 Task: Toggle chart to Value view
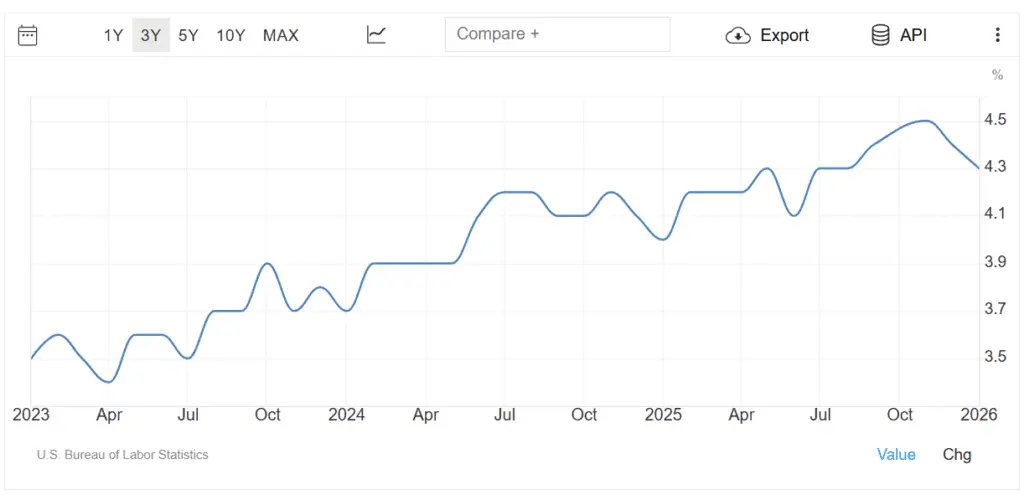[896, 454]
